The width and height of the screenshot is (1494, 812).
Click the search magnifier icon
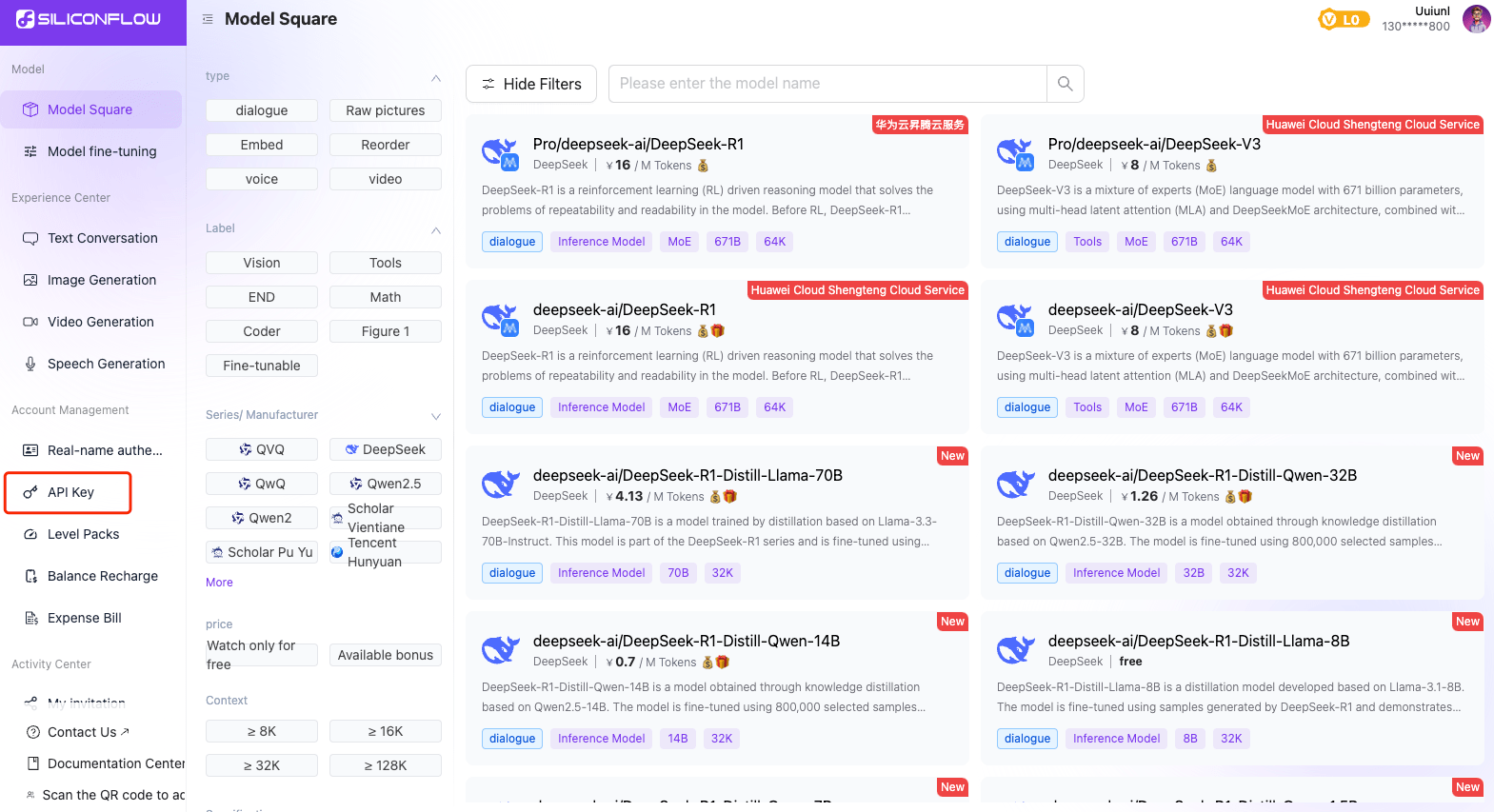pos(1065,84)
